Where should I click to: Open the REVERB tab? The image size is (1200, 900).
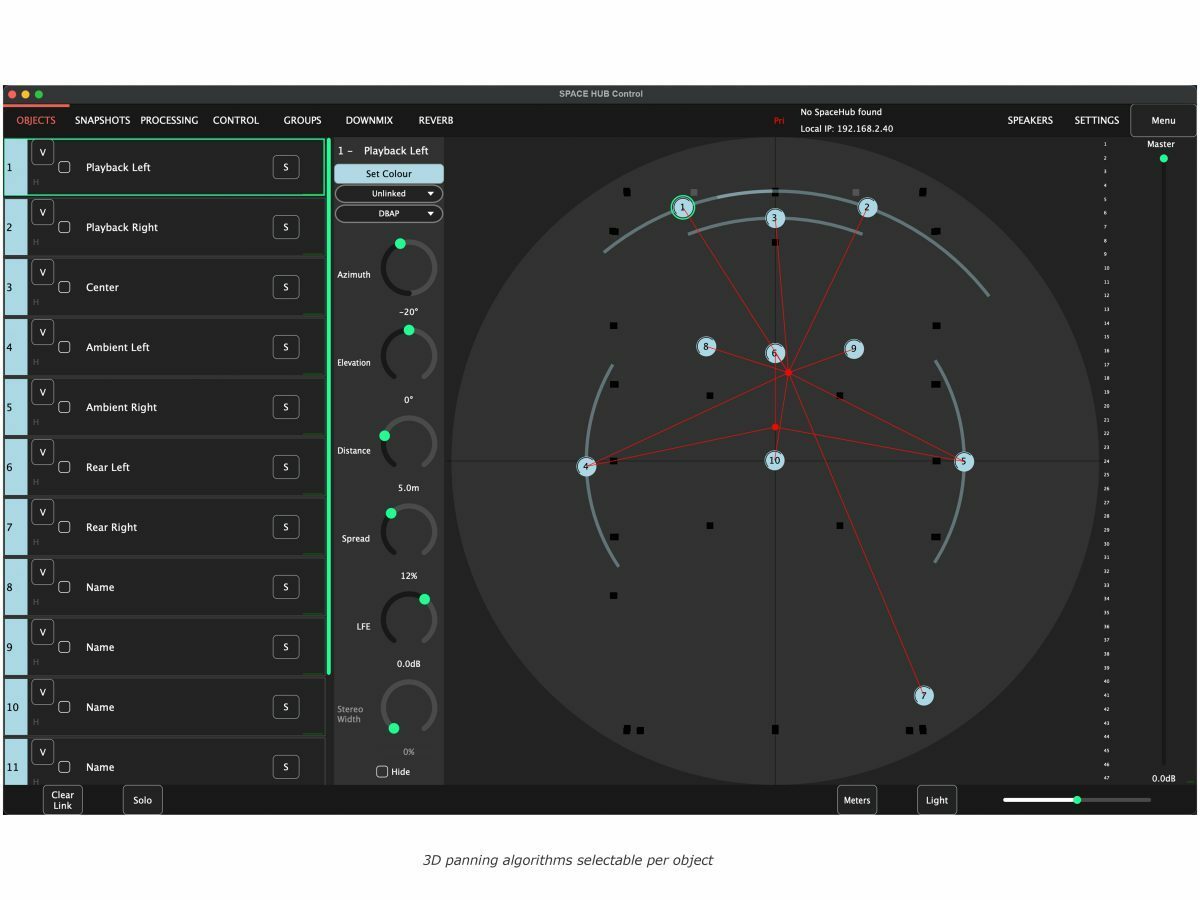tap(435, 121)
